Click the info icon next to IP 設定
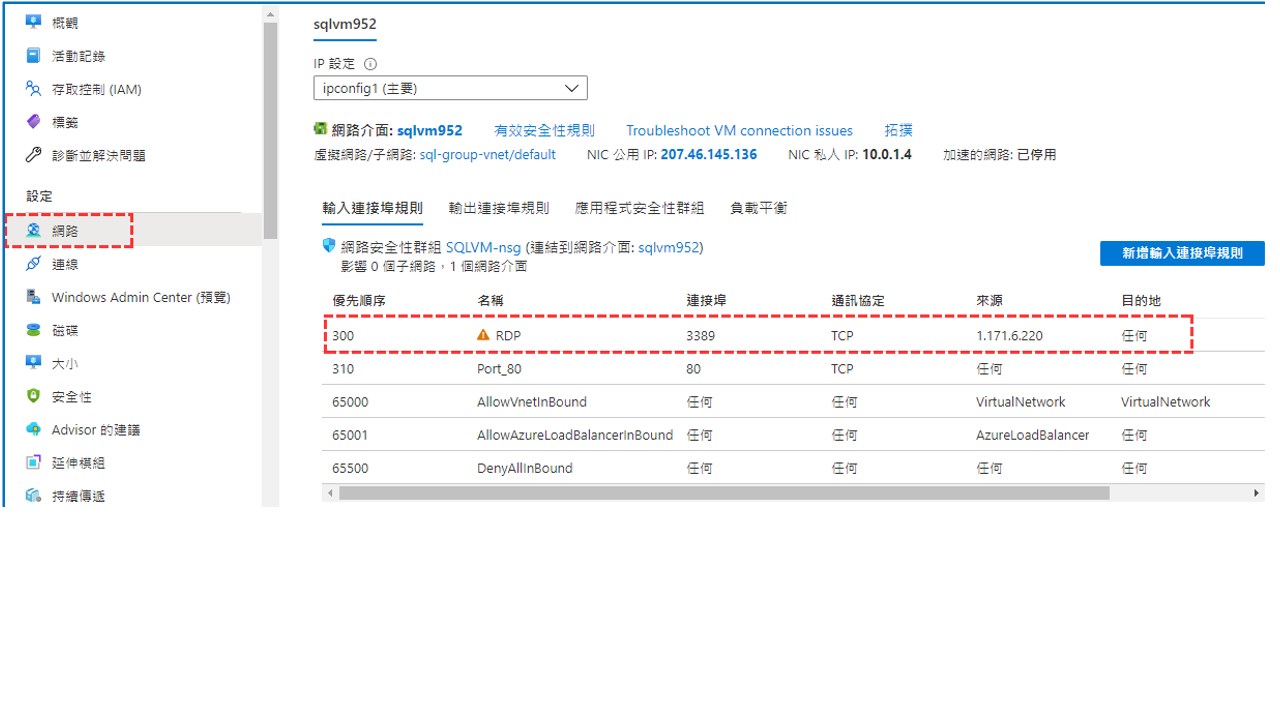The height and width of the screenshot is (720, 1280). point(371,63)
